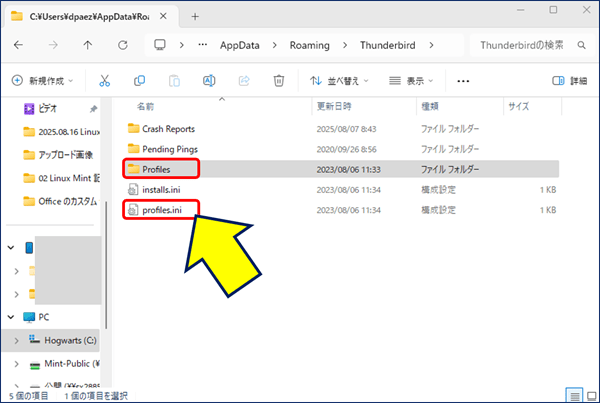Open Office のカスタム folder in sidebar

coord(60,201)
